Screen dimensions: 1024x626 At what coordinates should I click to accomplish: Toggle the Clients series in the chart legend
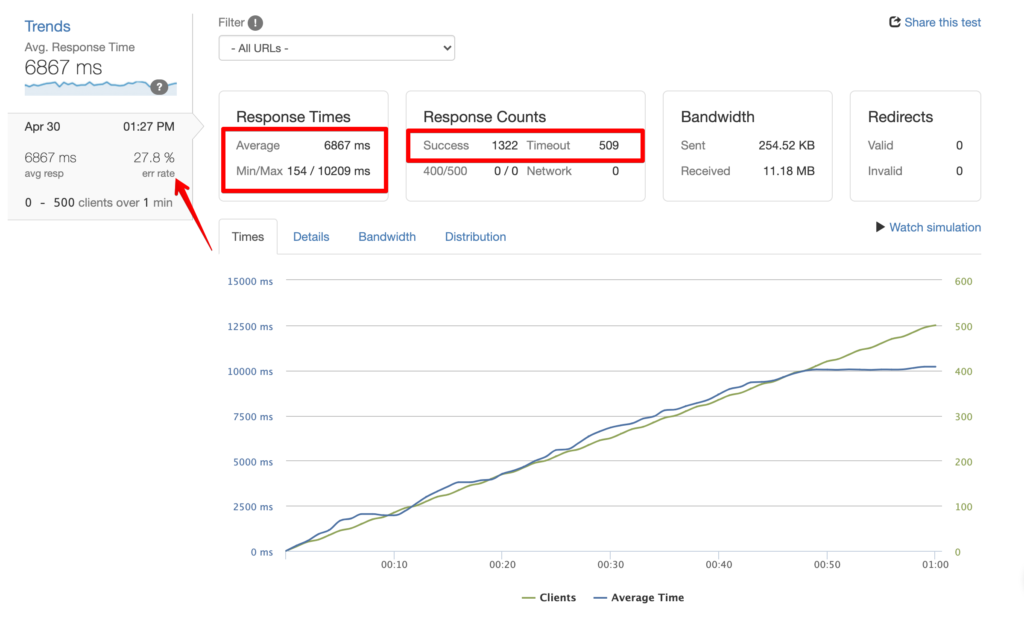click(557, 597)
